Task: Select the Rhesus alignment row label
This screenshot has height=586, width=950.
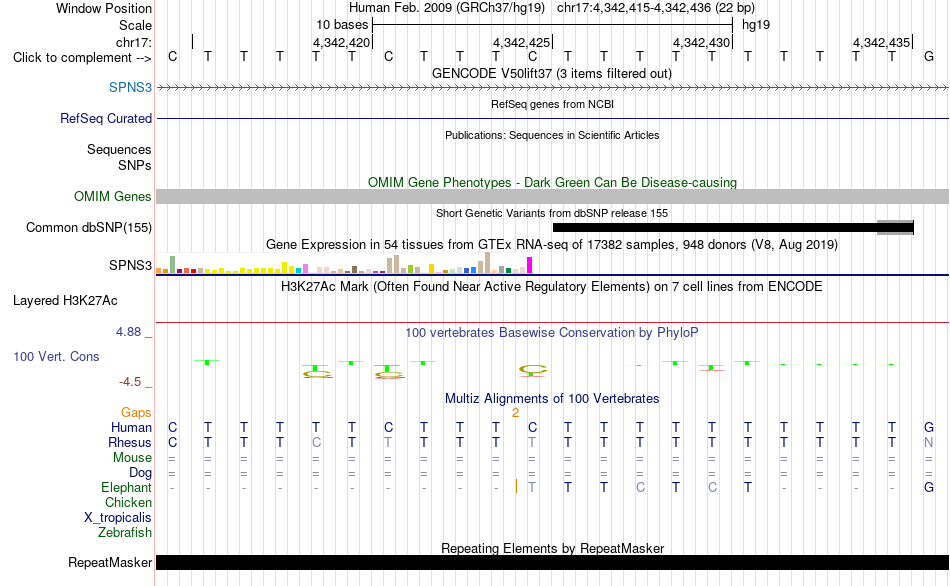Action: (130, 442)
